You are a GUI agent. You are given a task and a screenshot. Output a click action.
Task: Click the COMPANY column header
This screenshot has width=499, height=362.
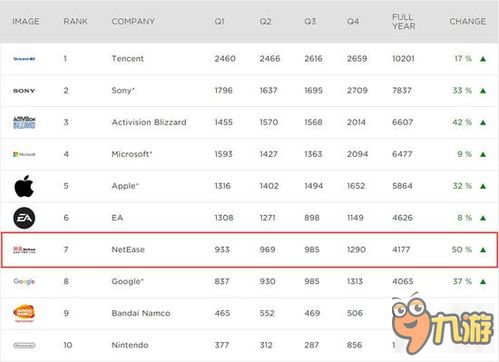pos(133,21)
